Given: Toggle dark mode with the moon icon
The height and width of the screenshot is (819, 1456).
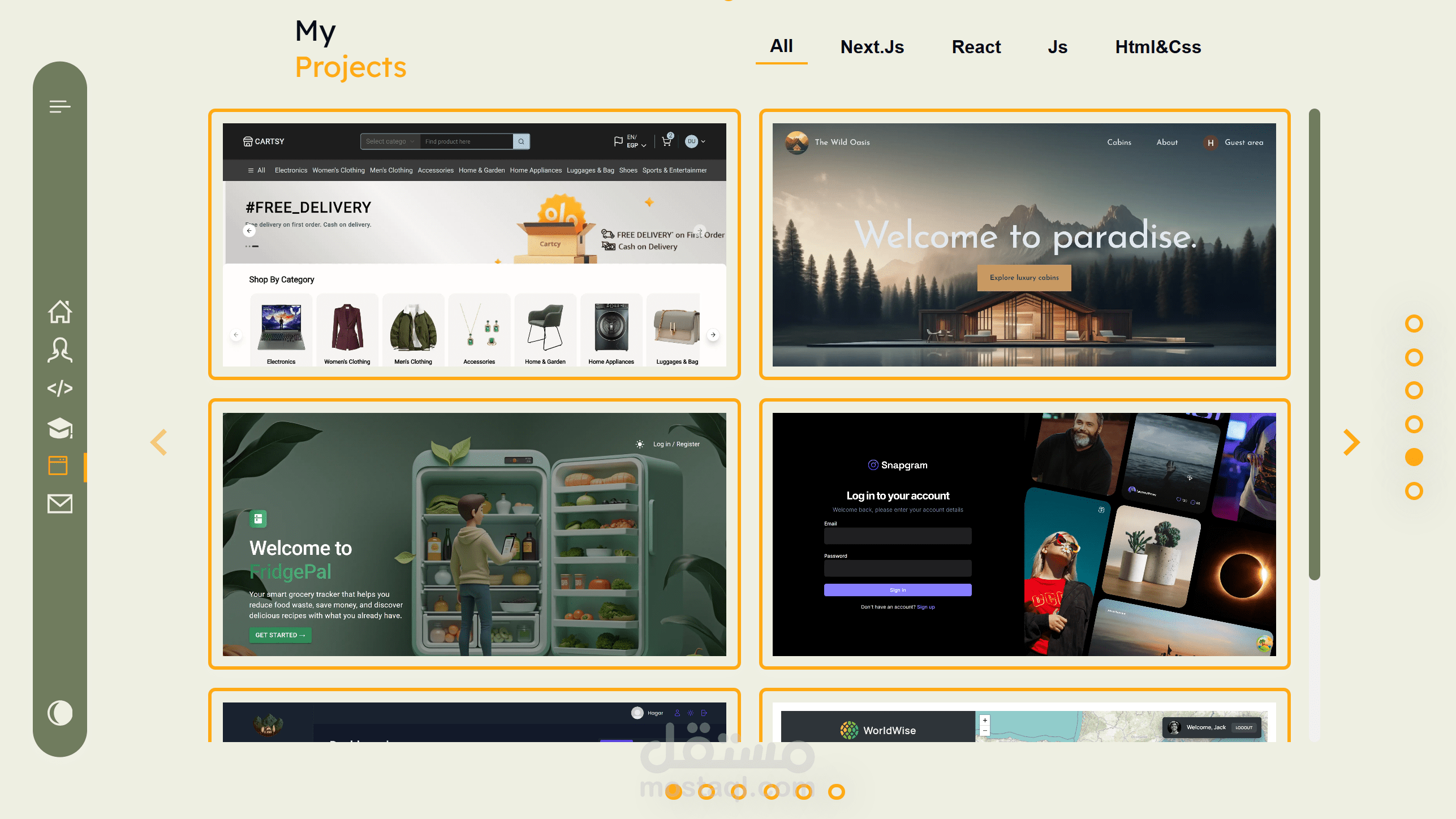Looking at the screenshot, I should click(59, 713).
